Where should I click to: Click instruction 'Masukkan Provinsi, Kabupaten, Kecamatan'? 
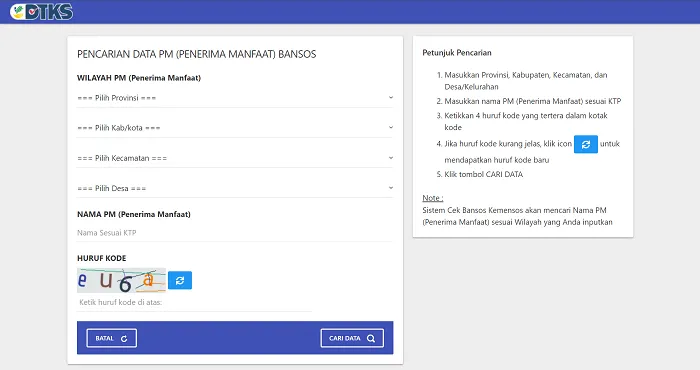click(x=525, y=81)
